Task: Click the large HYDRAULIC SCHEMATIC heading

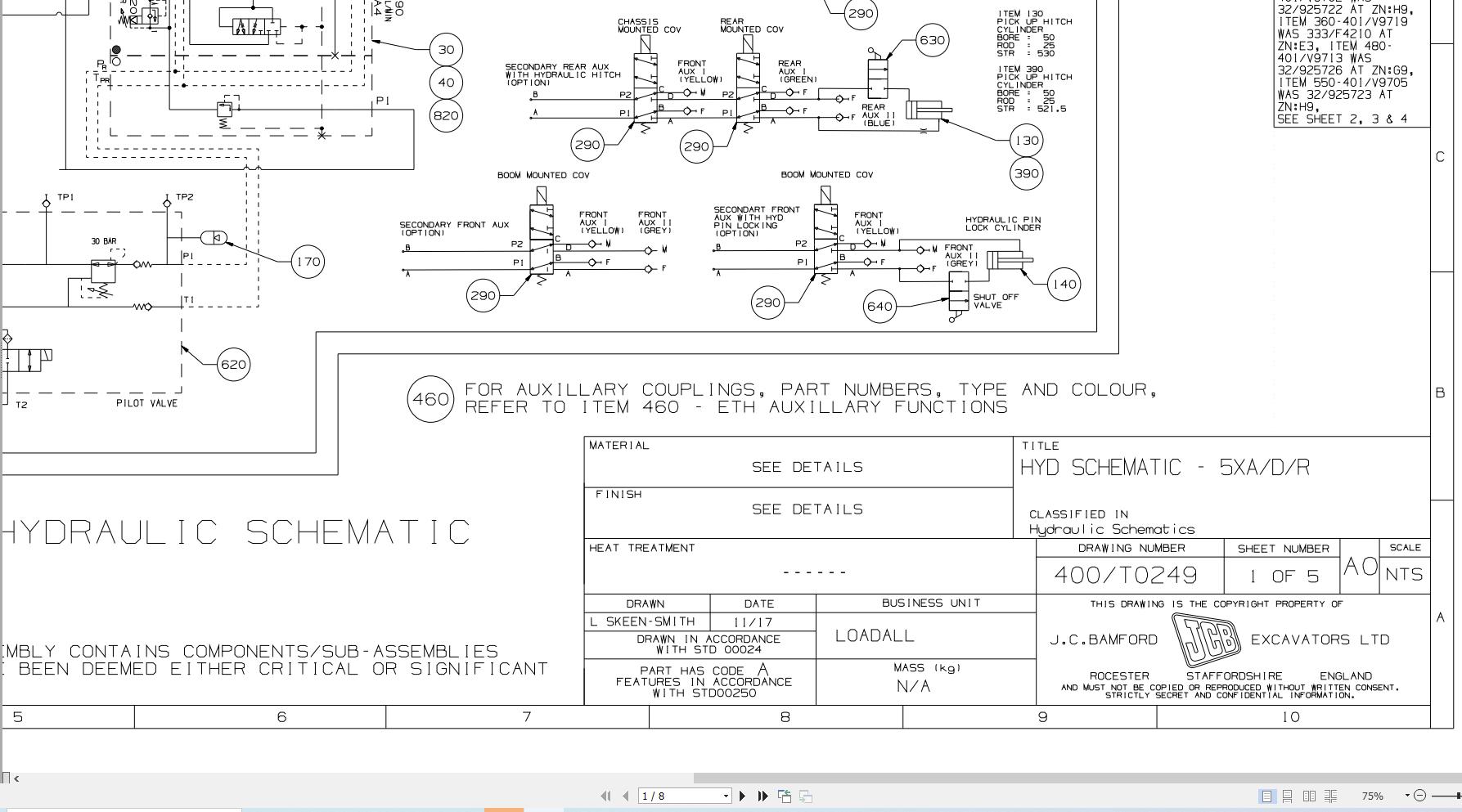Action: tap(236, 532)
